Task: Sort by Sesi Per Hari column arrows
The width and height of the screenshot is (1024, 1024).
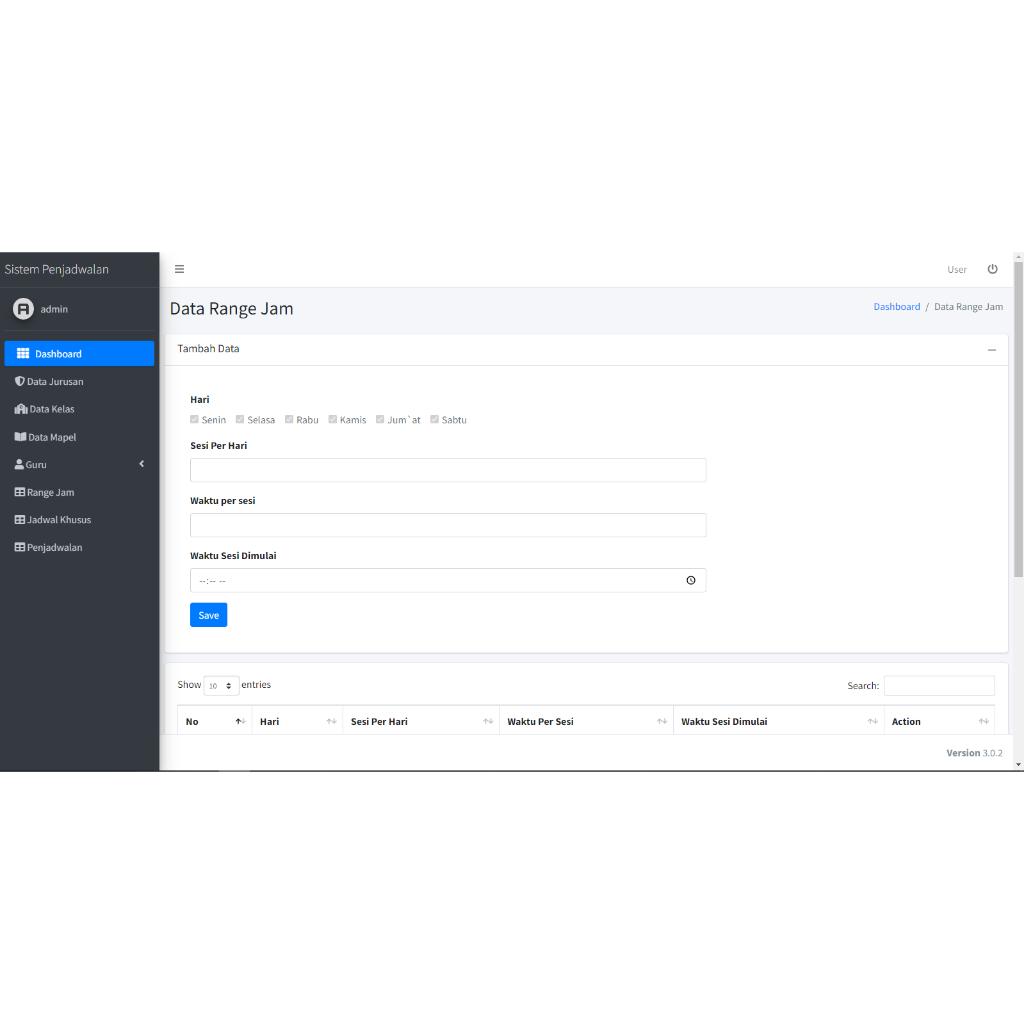Action: (x=488, y=721)
